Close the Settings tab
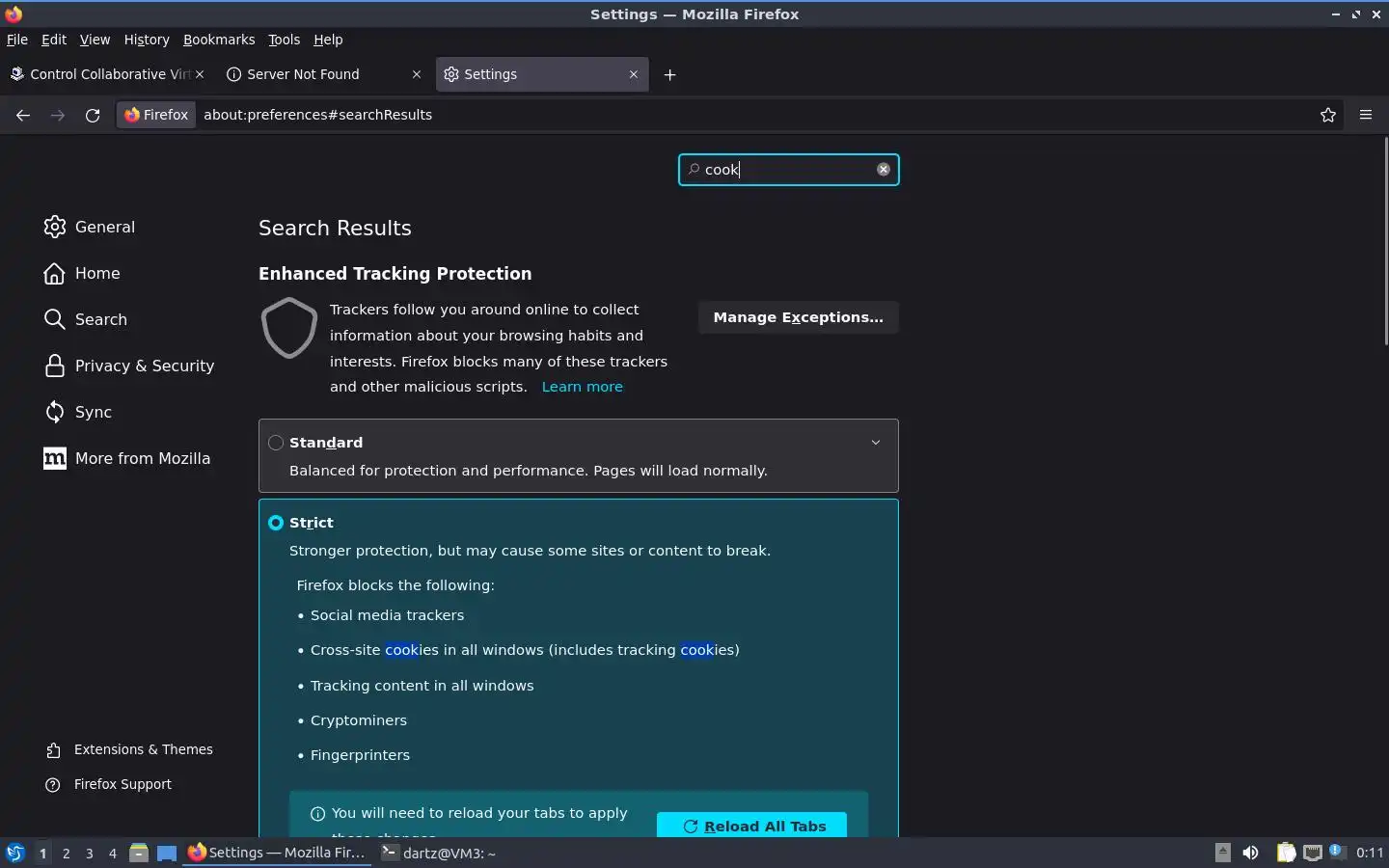1389x868 pixels. click(x=634, y=74)
